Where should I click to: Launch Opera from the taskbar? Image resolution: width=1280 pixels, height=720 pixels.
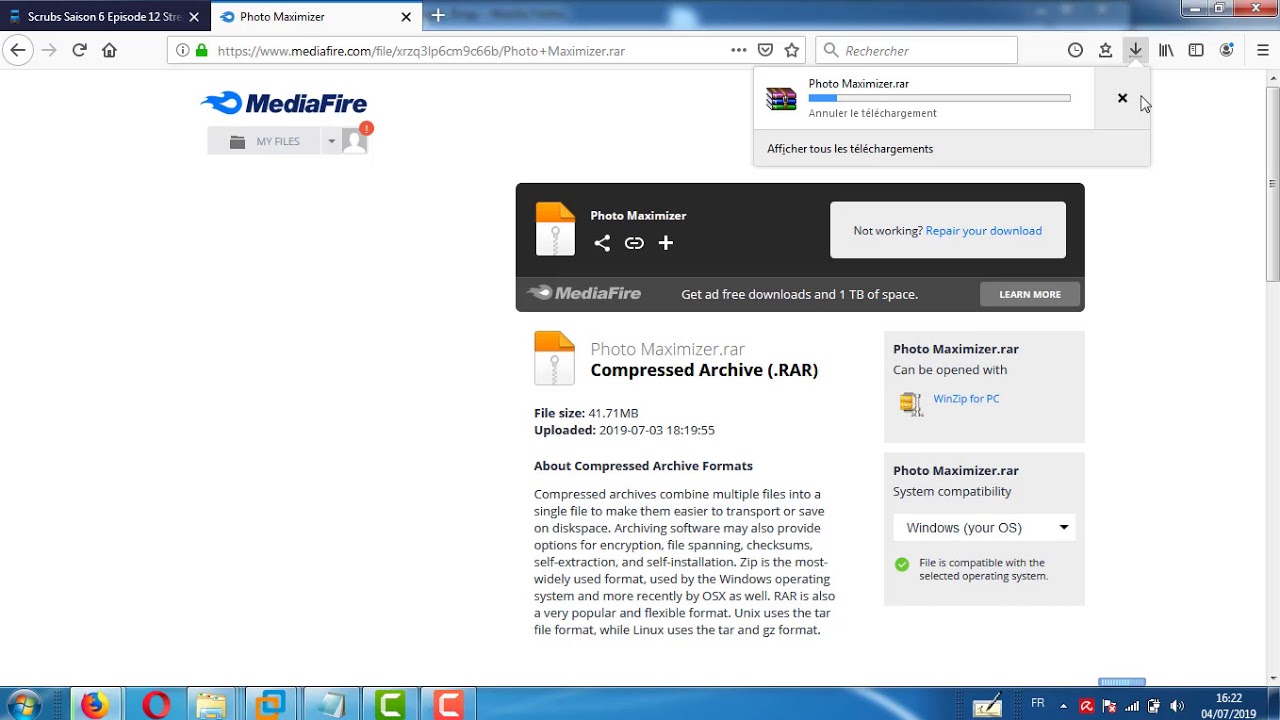coord(155,705)
